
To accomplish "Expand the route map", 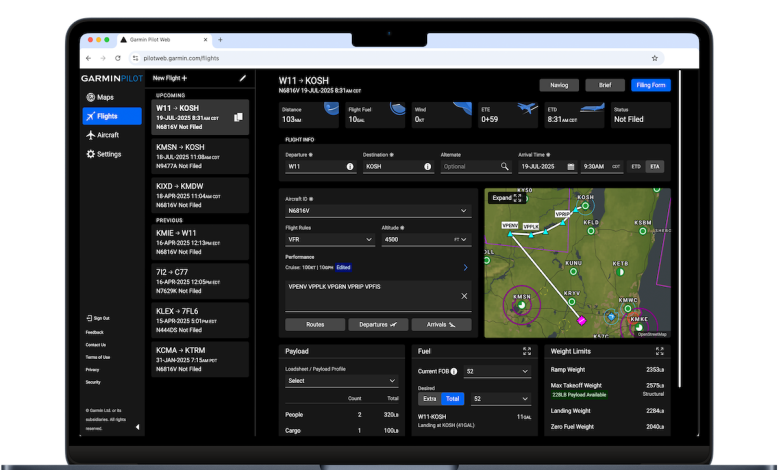I will click(x=506, y=198).
